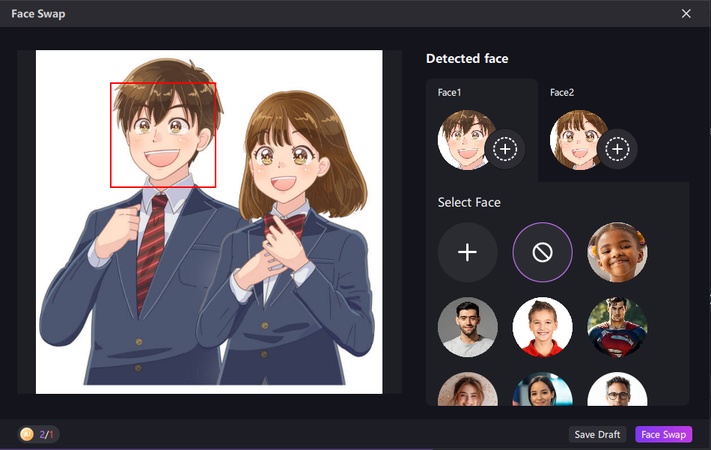Click the Detected face heading
Screen dimensions: 711x450
pos(467,59)
